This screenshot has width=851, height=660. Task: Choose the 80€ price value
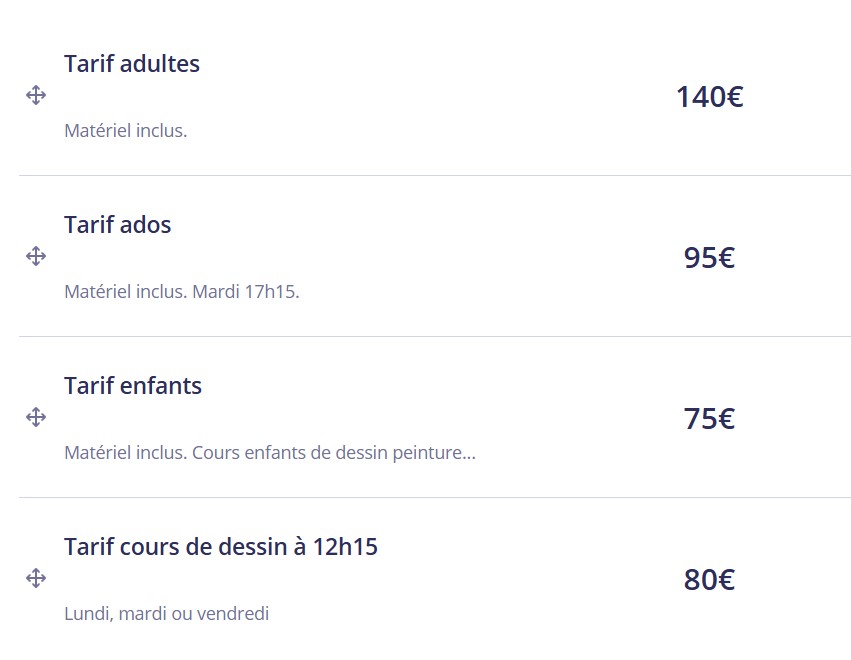pos(709,580)
